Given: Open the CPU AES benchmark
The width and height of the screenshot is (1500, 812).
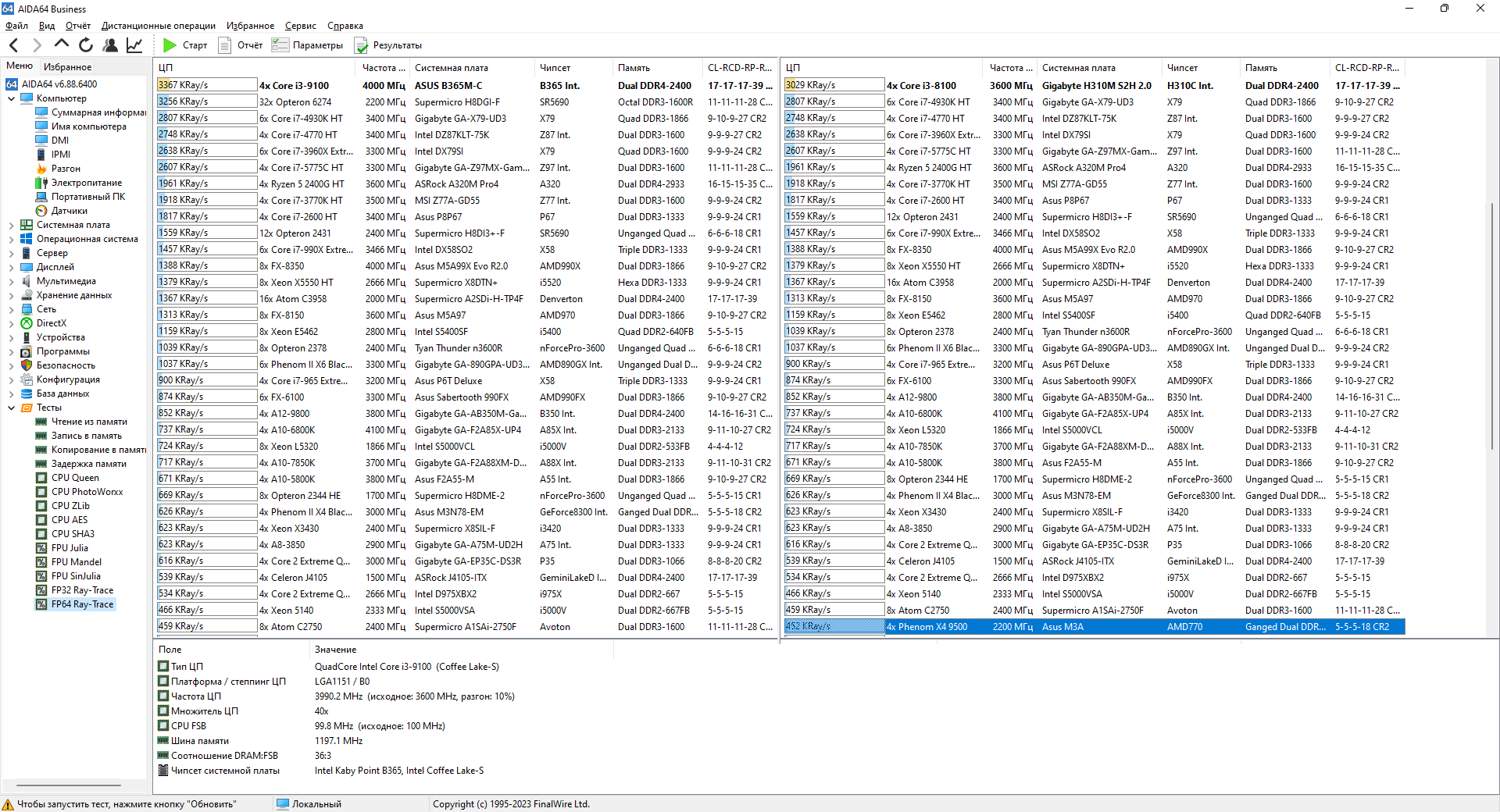Looking at the screenshot, I should [62, 520].
